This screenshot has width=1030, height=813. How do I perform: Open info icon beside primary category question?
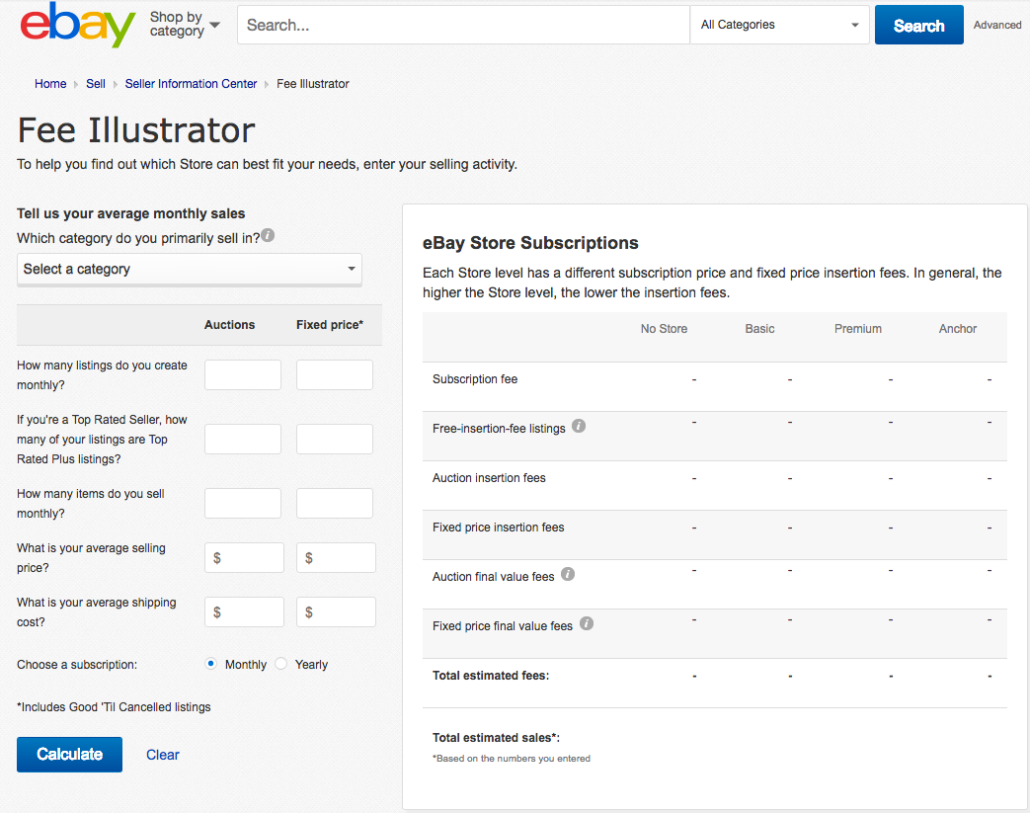tap(268, 235)
